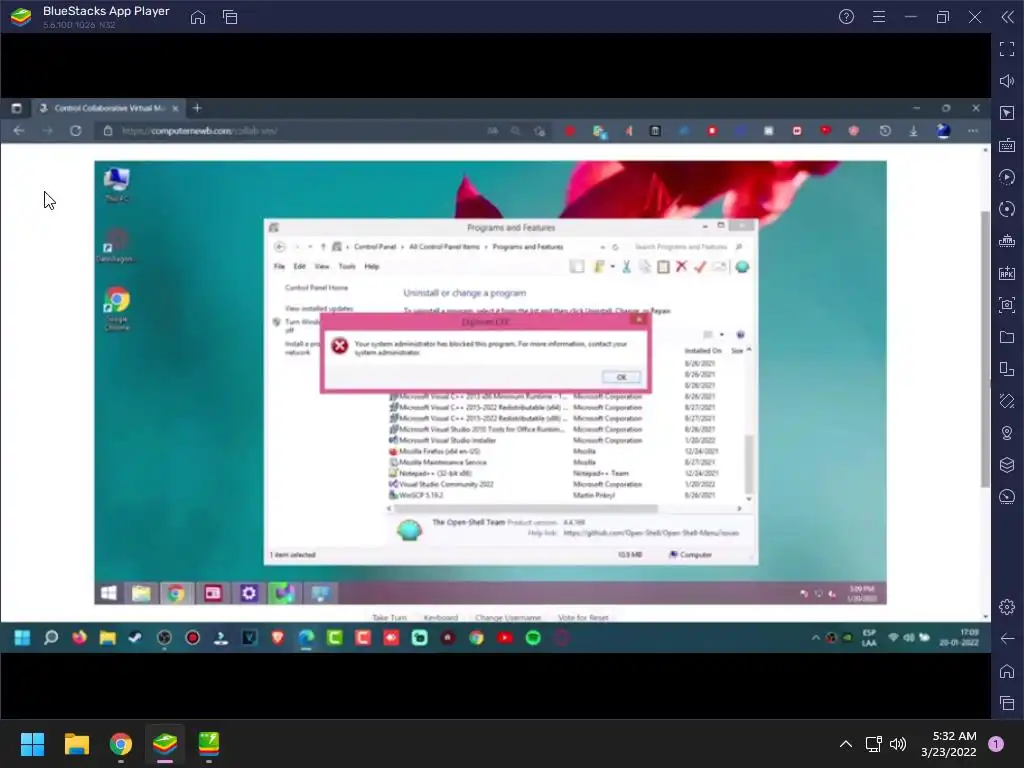Click the Google Chrome desktop shortcut in VM
This screenshot has height=768, width=1024.
[117, 308]
